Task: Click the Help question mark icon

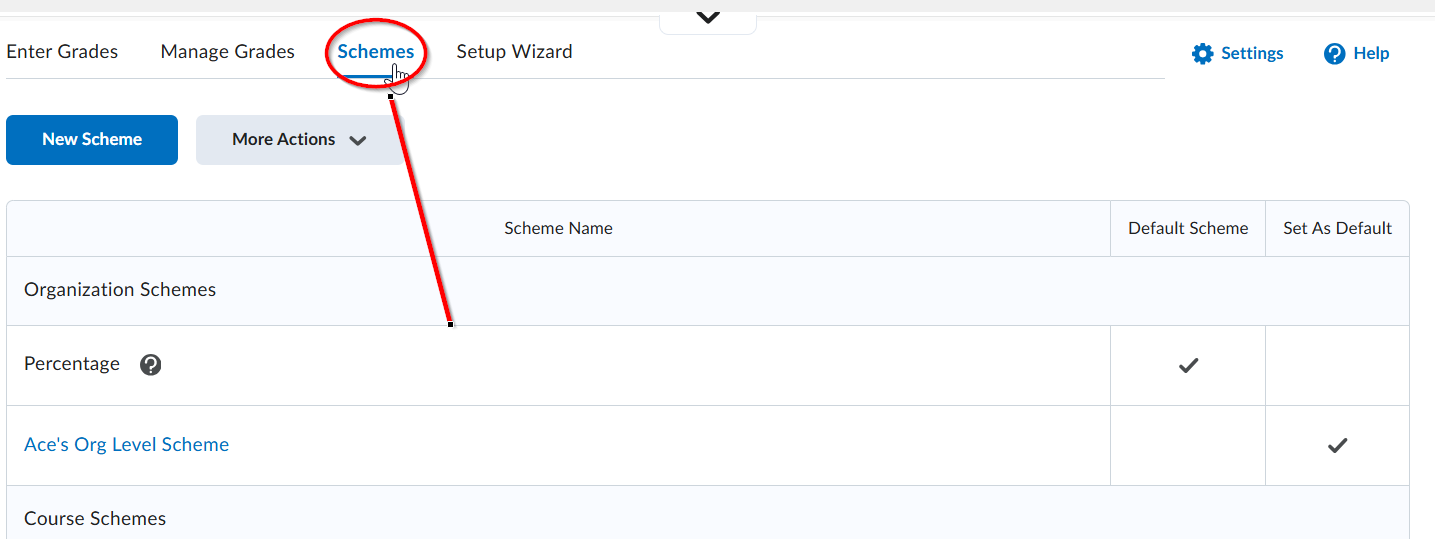Action: click(x=1334, y=54)
